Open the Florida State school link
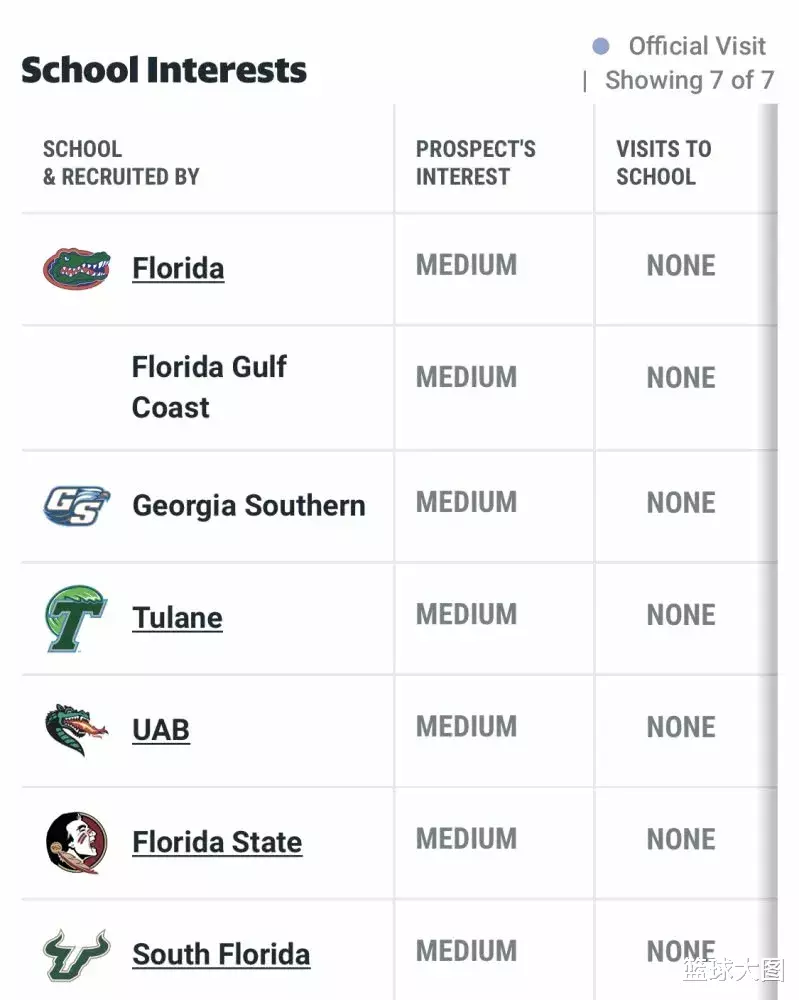Screen dimensions: 799x1000 pyautogui.click(x=217, y=842)
